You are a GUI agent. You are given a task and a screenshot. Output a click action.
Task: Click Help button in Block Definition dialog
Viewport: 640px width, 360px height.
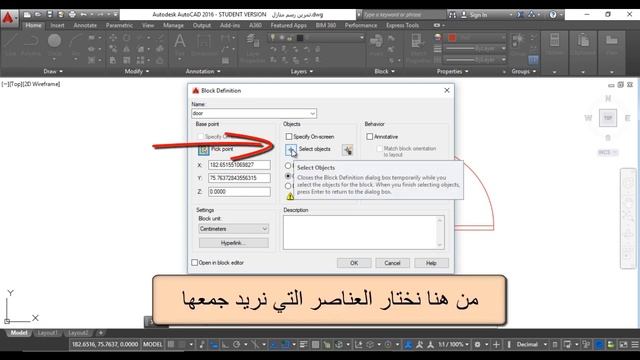tap(431, 263)
